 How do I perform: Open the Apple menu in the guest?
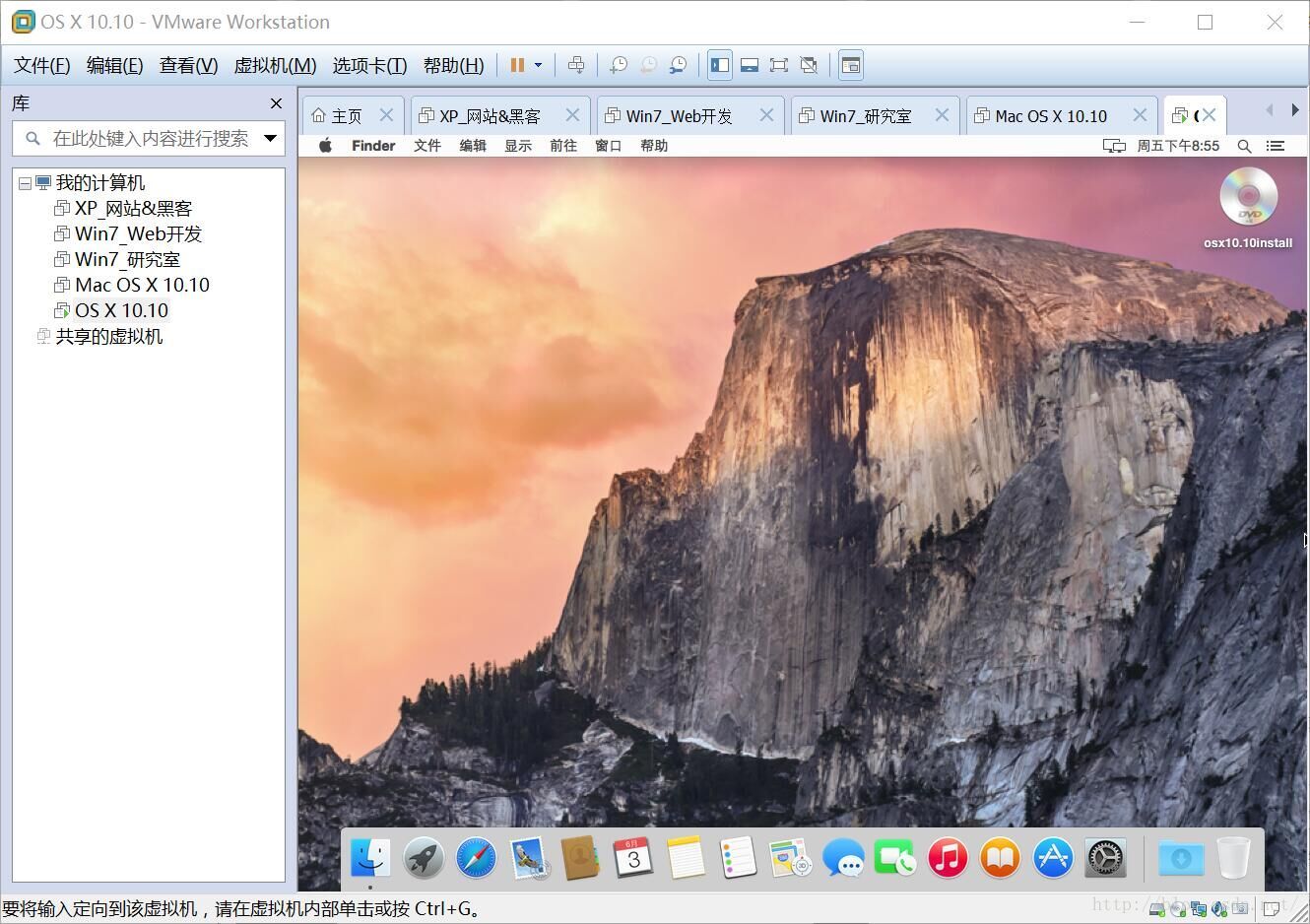click(325, 146)
